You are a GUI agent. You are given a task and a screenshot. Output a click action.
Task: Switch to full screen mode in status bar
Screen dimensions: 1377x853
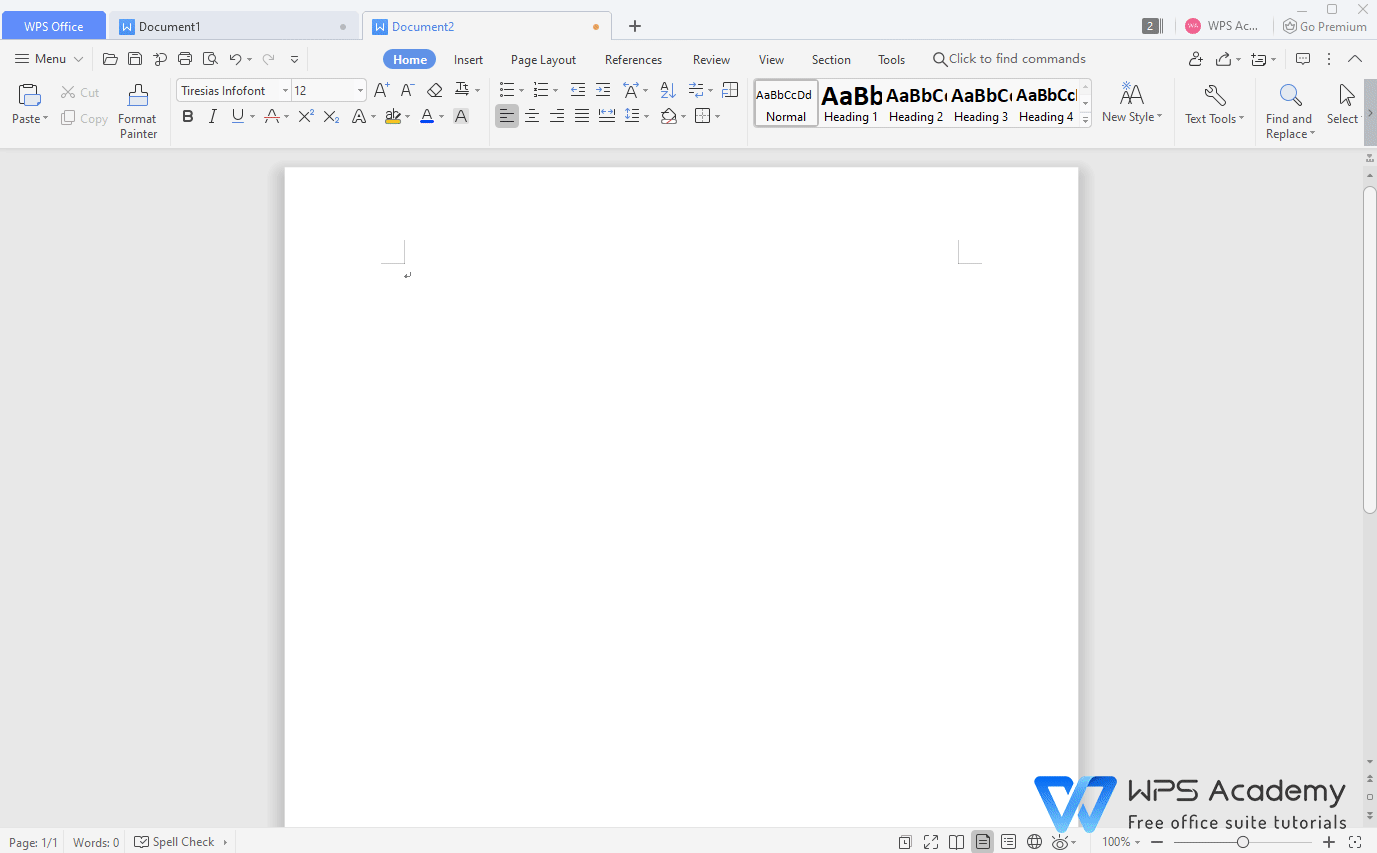point(931,841)
